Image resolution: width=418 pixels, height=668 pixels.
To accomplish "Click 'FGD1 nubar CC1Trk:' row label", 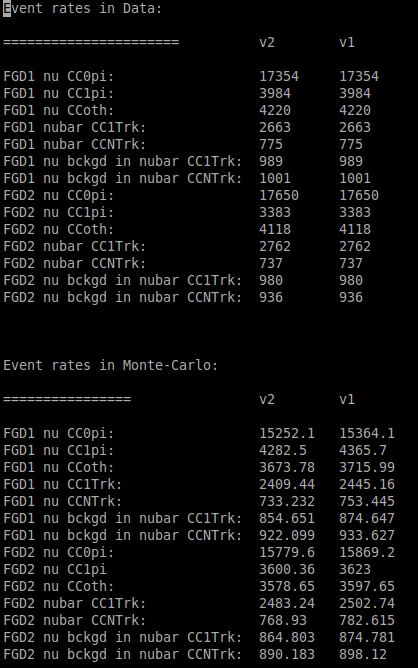I will click(75, 128).
